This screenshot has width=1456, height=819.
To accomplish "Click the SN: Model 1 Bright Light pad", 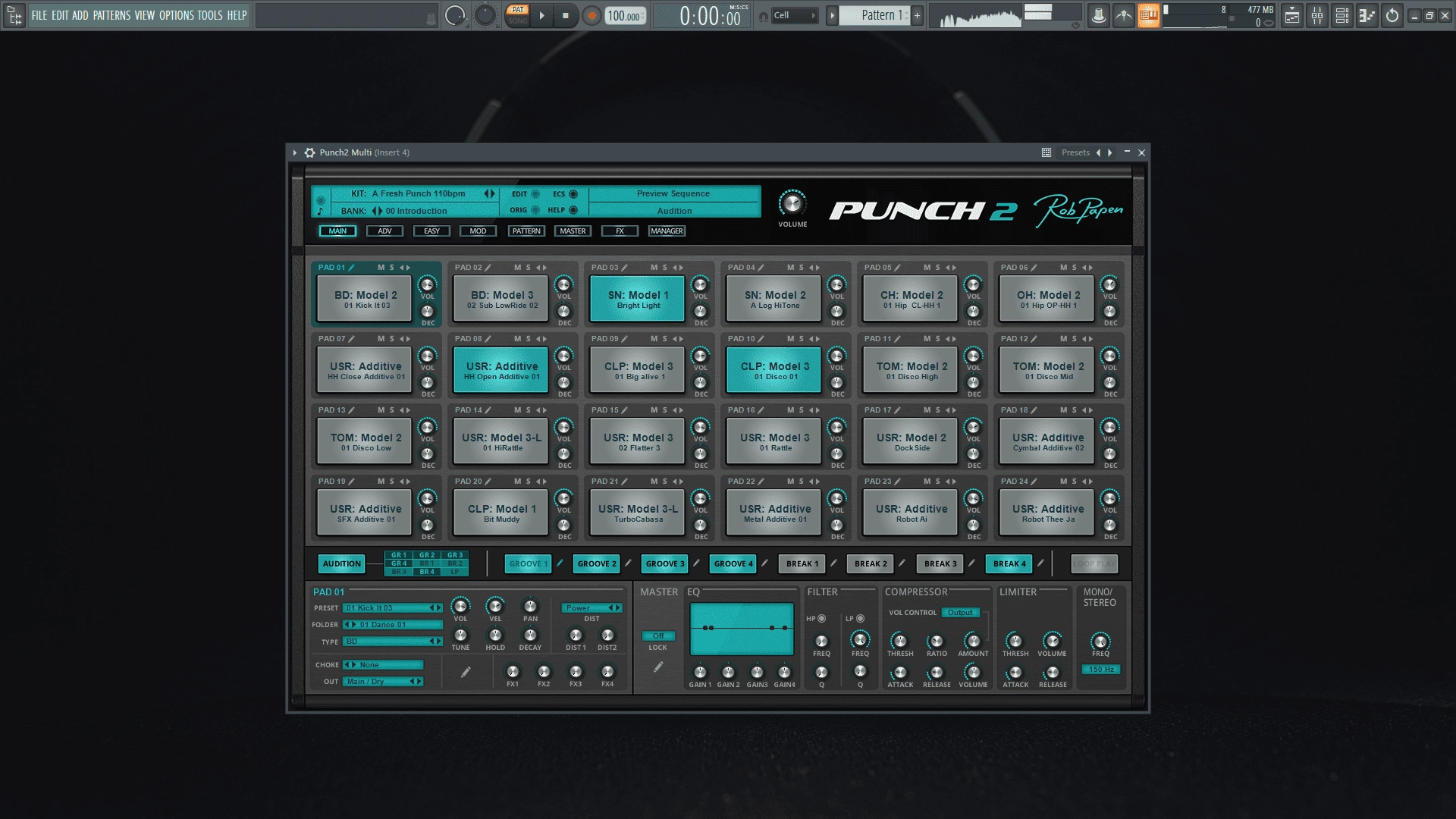I will (638, 299).
